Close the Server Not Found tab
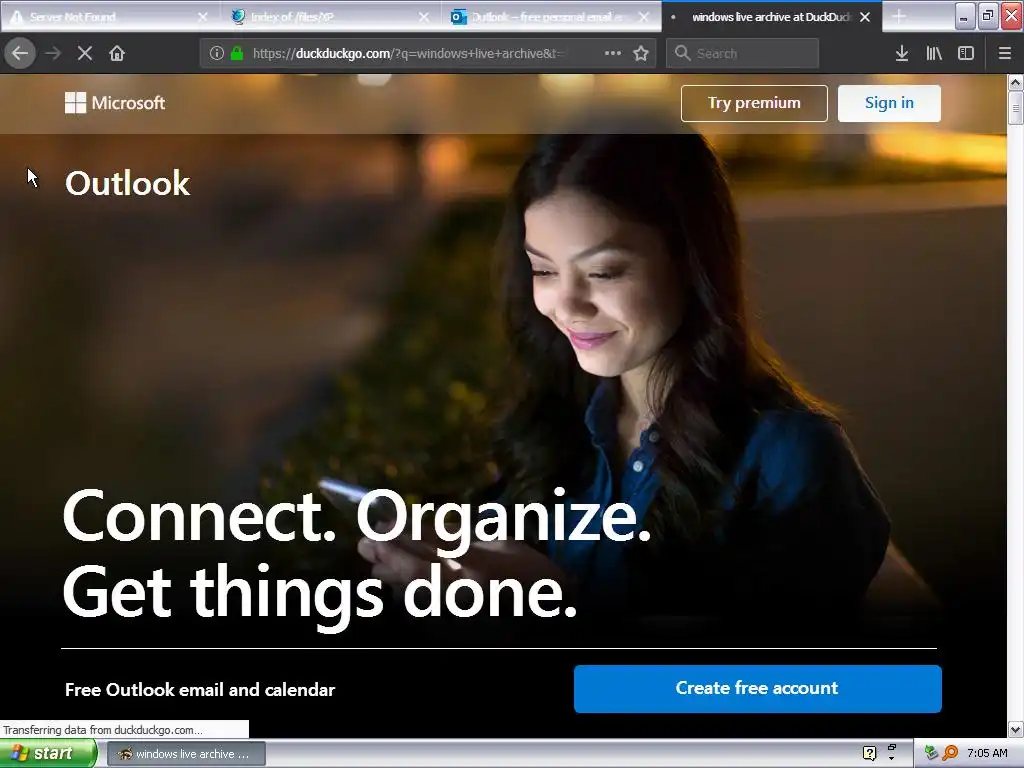1024x768 pixels. [202, 17]
